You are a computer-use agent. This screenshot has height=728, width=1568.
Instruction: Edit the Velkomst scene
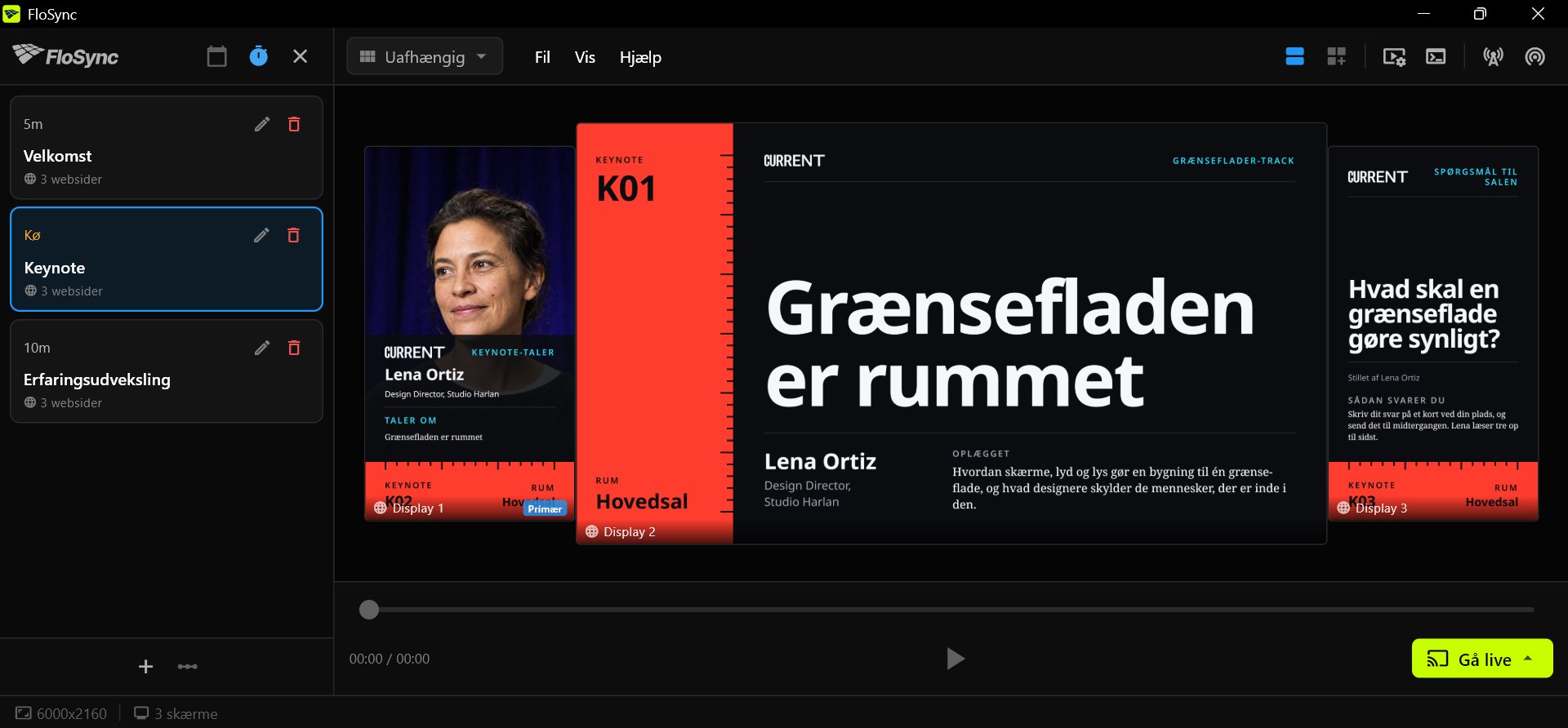click(261, 124)
